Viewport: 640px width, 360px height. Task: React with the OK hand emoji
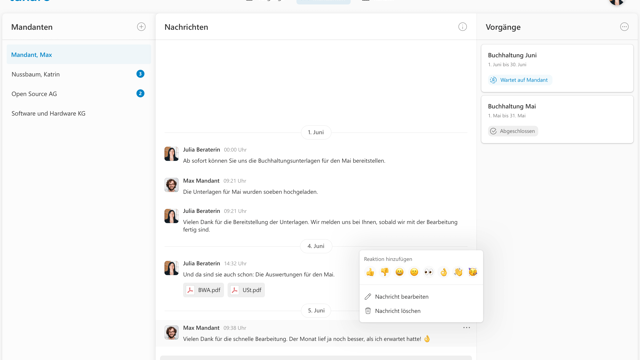click(444, 272)
